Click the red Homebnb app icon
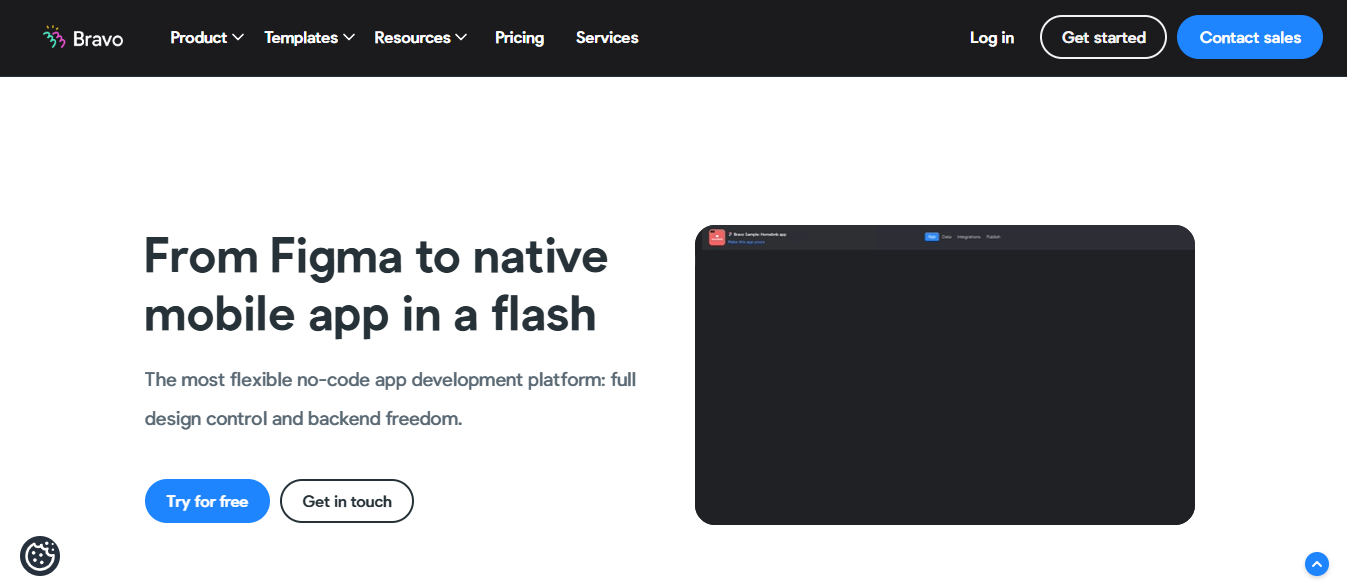This screenshot has height=587, width=1347. tap(716, 237)
